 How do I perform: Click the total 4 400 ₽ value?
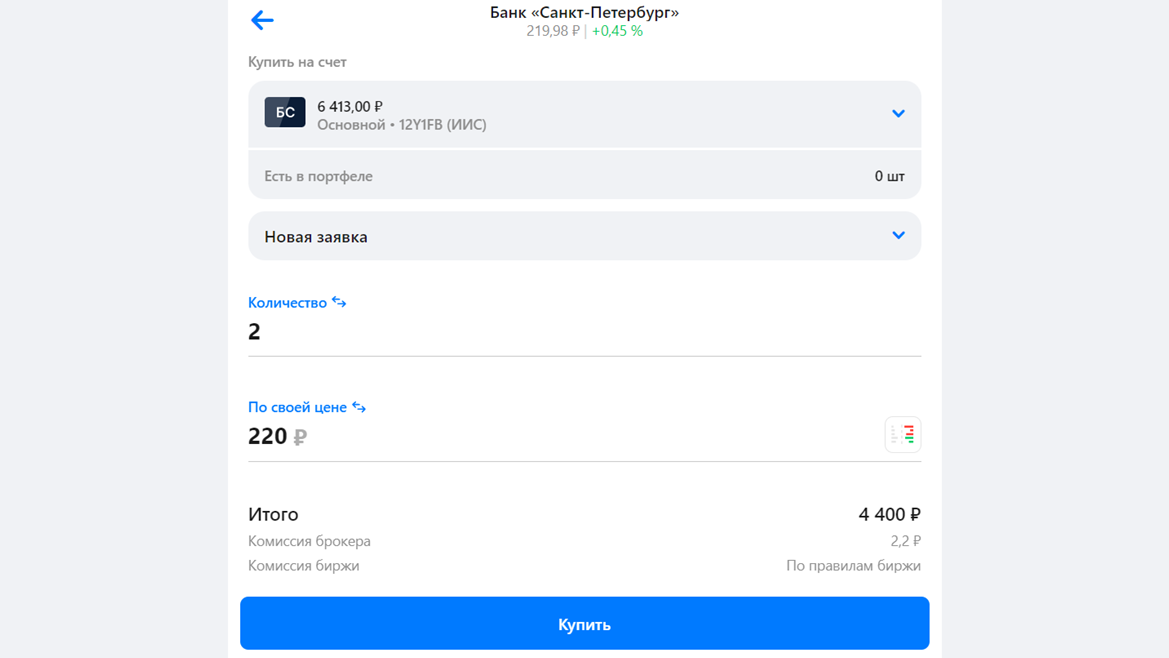(x=889, y=514)
